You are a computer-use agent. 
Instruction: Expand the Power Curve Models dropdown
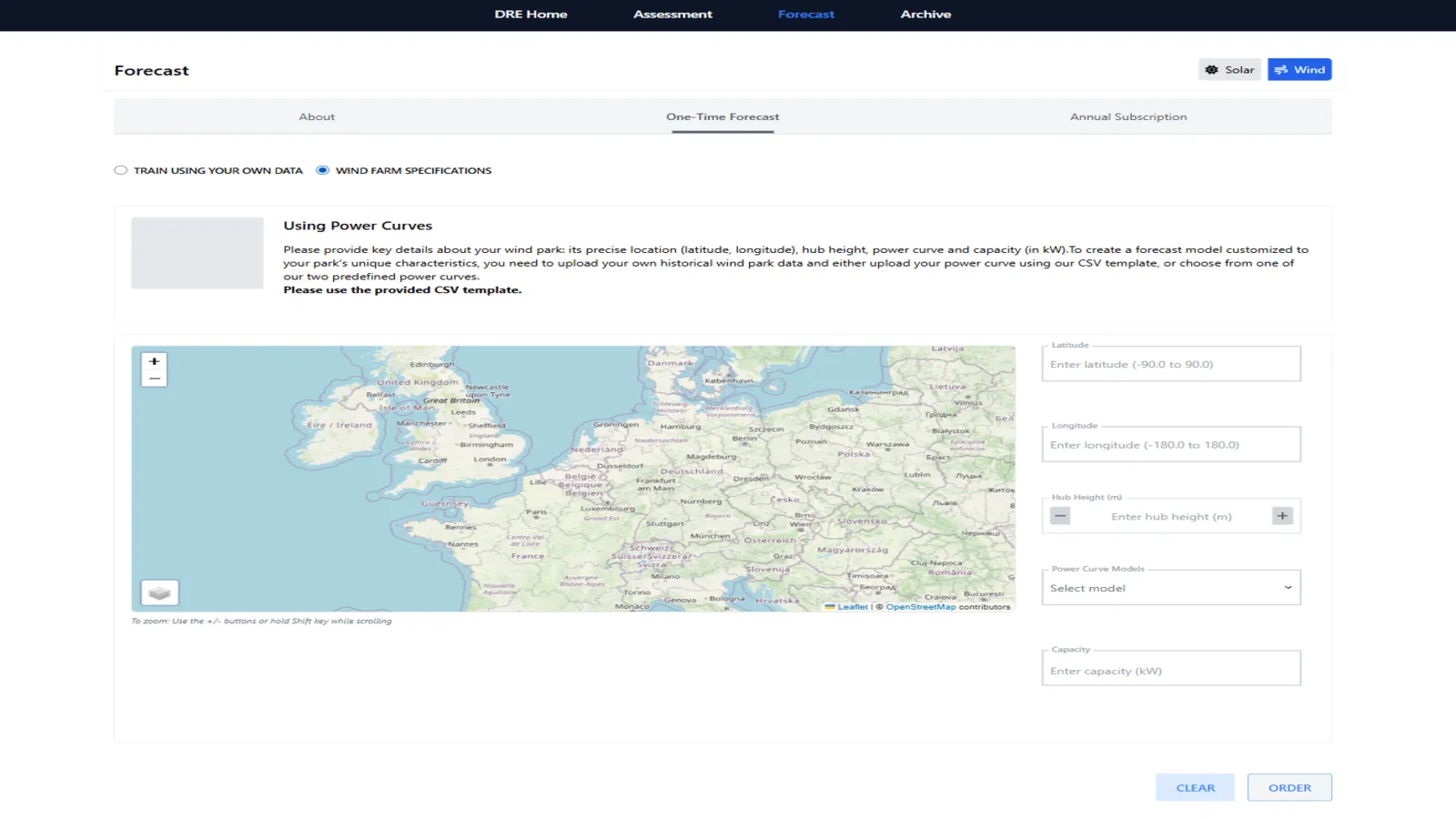[x=1170, y=588]
